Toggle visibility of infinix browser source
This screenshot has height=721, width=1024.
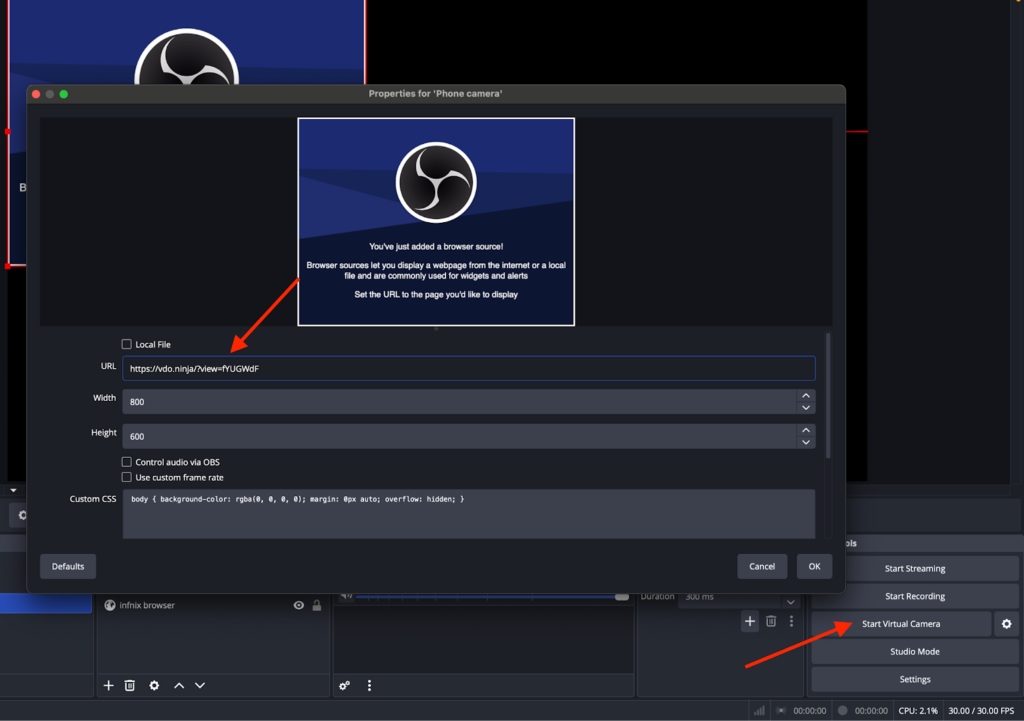(x=298, y=605)
